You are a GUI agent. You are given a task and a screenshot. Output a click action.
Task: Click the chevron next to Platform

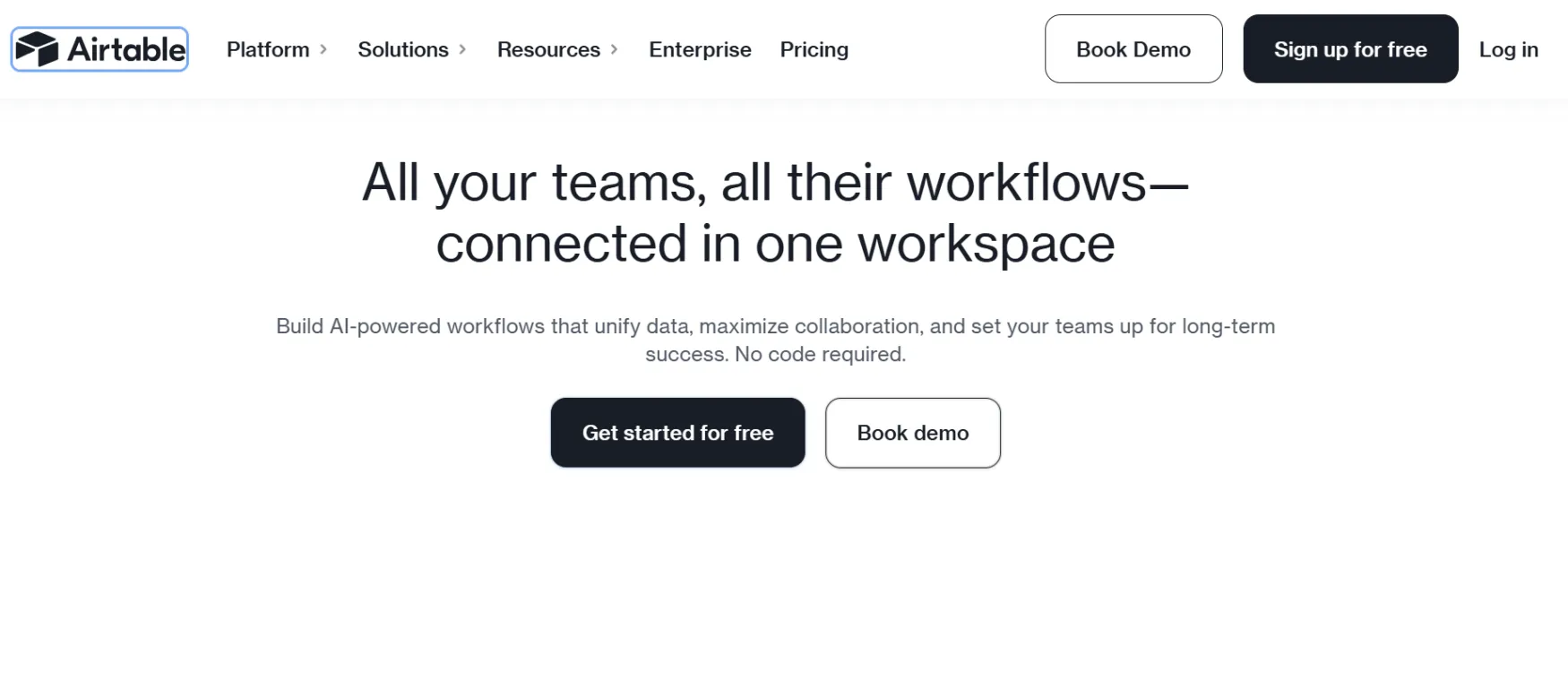click(x=323, y=49)
